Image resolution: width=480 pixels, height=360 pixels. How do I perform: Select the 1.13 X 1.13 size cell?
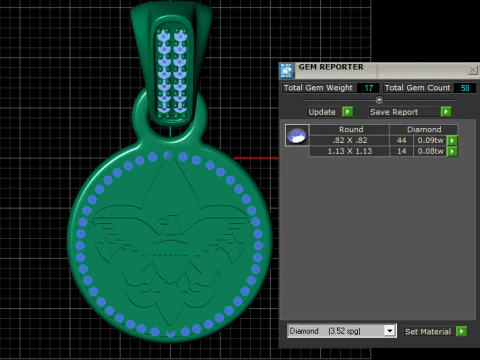(349, 151)
